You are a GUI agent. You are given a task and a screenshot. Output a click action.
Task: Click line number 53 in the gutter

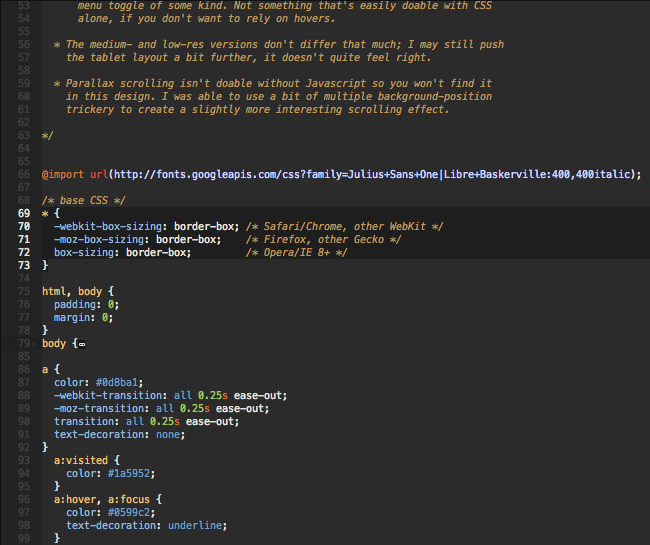point(24,6)
